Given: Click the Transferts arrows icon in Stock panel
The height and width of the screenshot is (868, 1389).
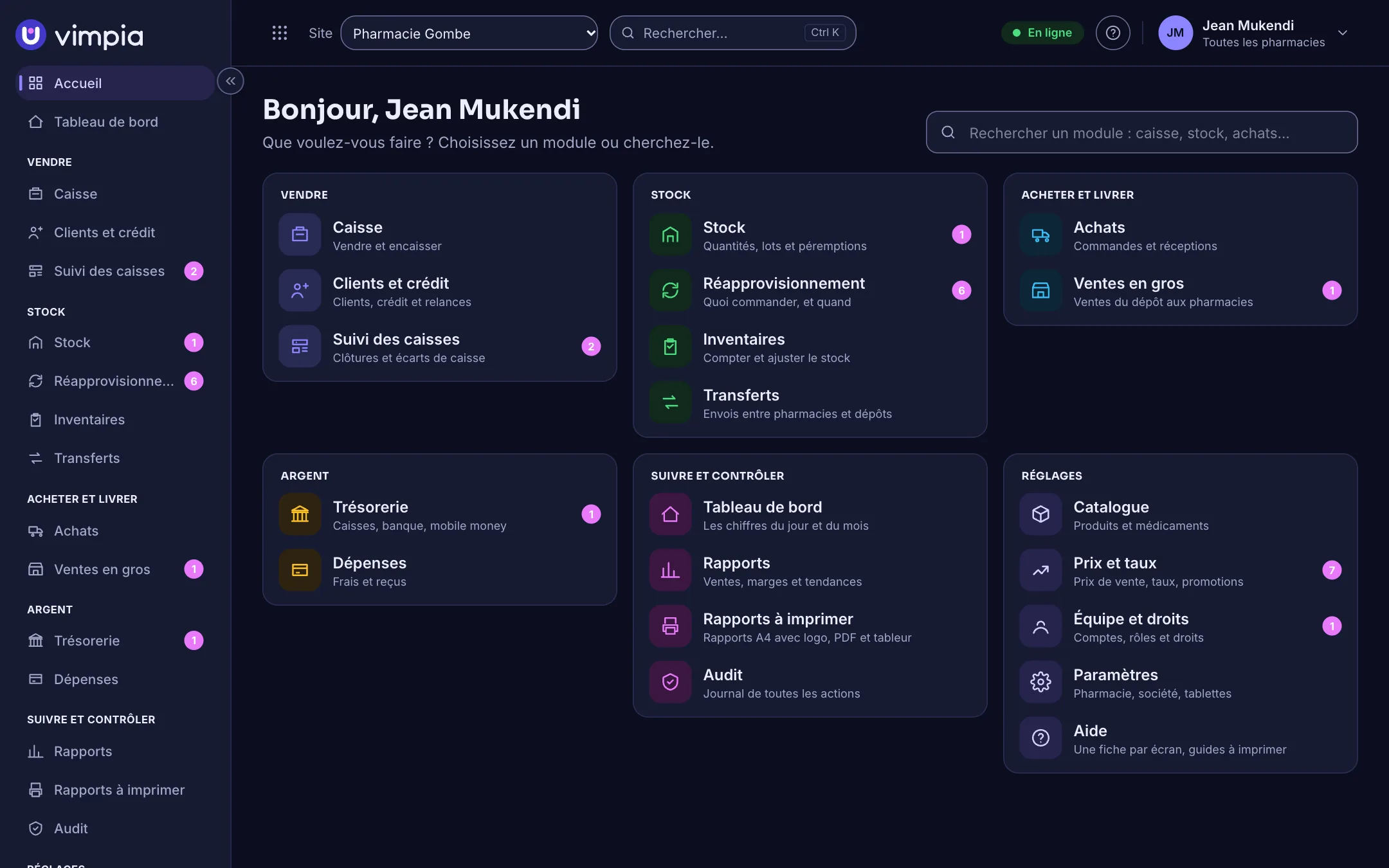Looking at the screenshot, I should click(670, 402).
